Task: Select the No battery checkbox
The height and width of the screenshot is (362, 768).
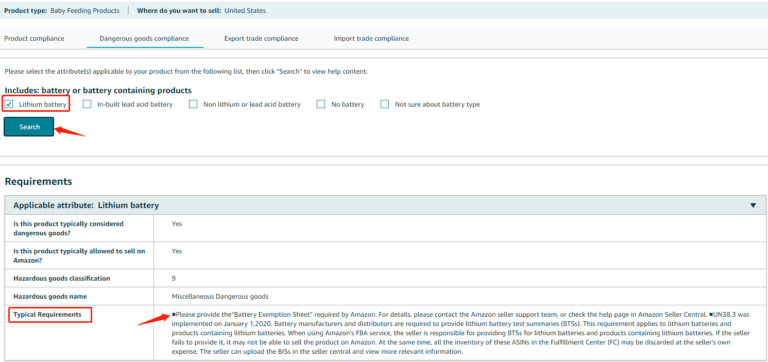Action: 321,104
